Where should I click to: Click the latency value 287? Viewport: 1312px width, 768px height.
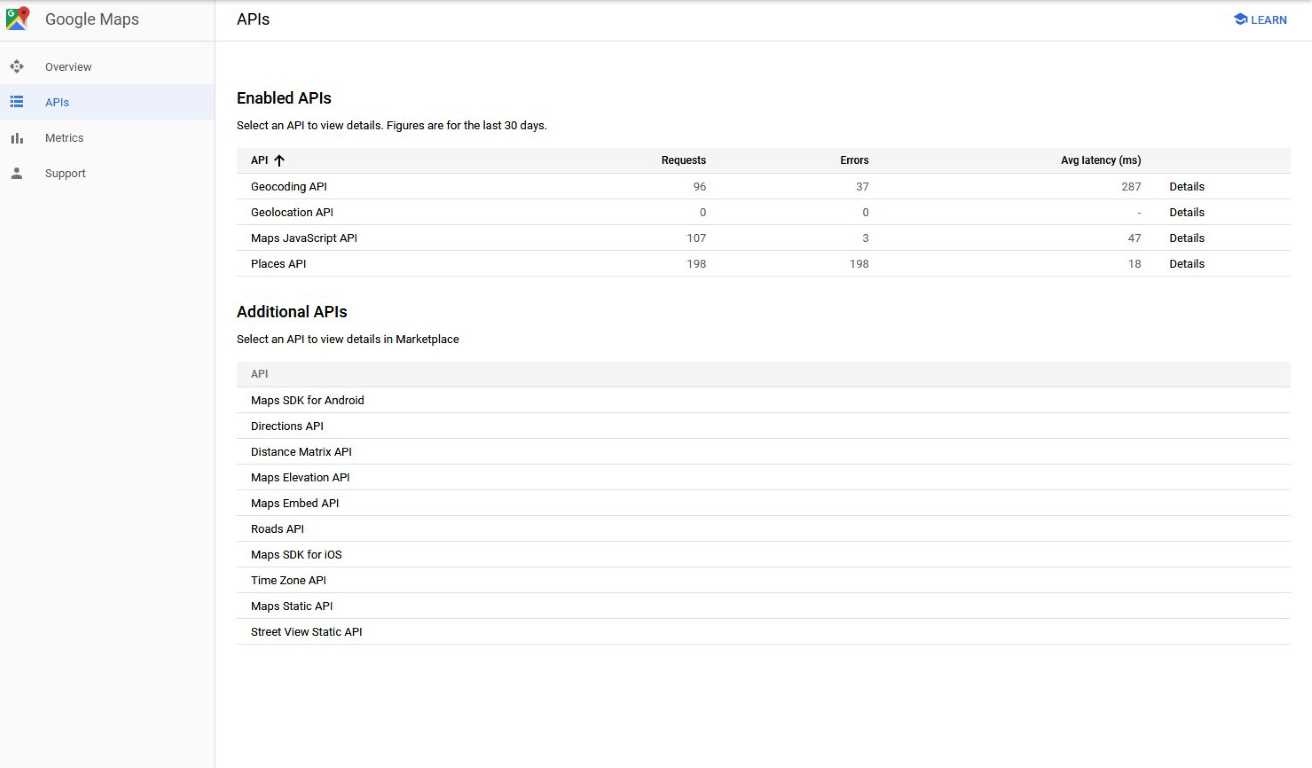coord(1131,187)
